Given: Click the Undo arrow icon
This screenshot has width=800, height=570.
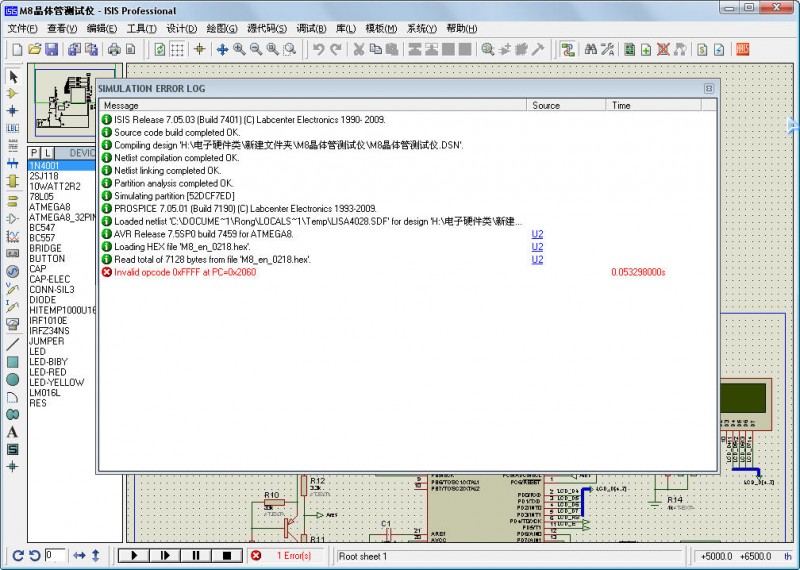Looking at the screenshot, I should coord(318,49).
